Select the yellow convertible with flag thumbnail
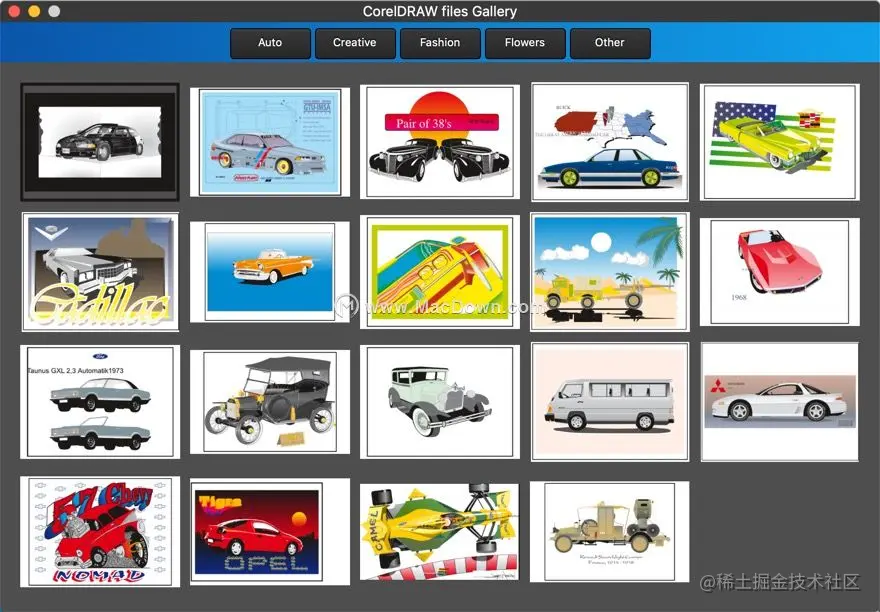Screen dimensions: 880x612 [780, 142]
